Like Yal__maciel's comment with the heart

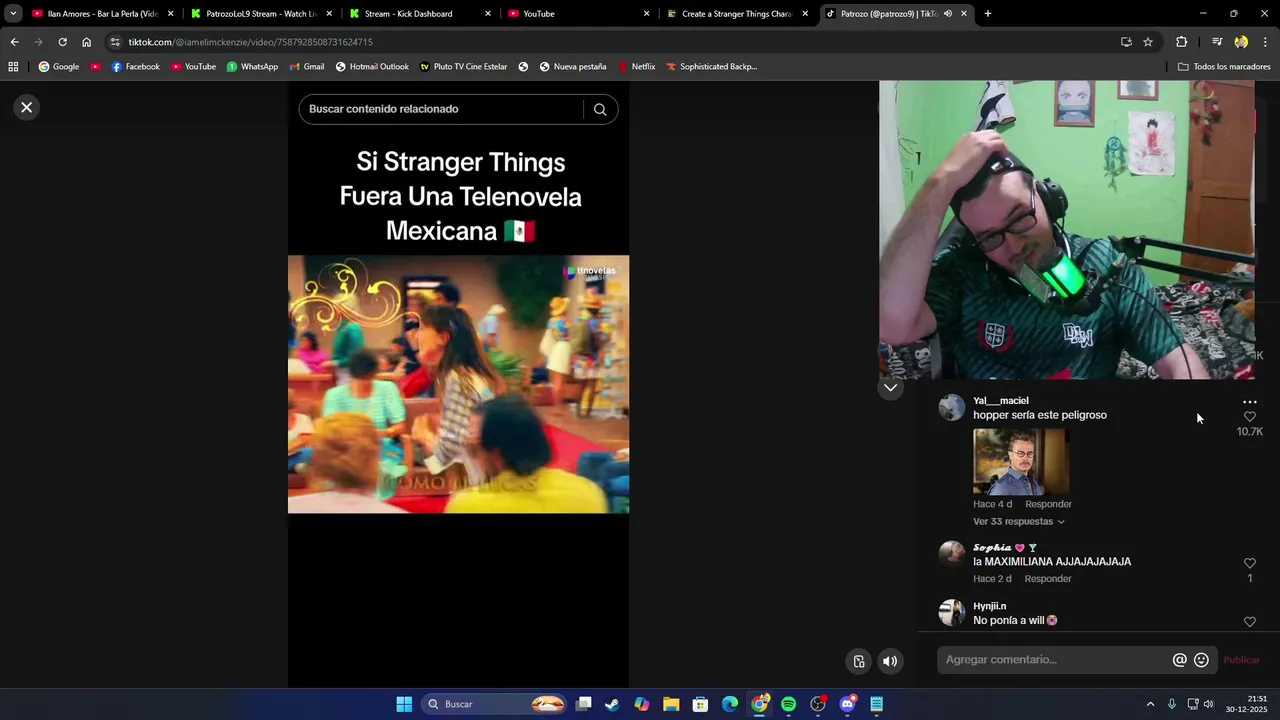[1250, 417]
